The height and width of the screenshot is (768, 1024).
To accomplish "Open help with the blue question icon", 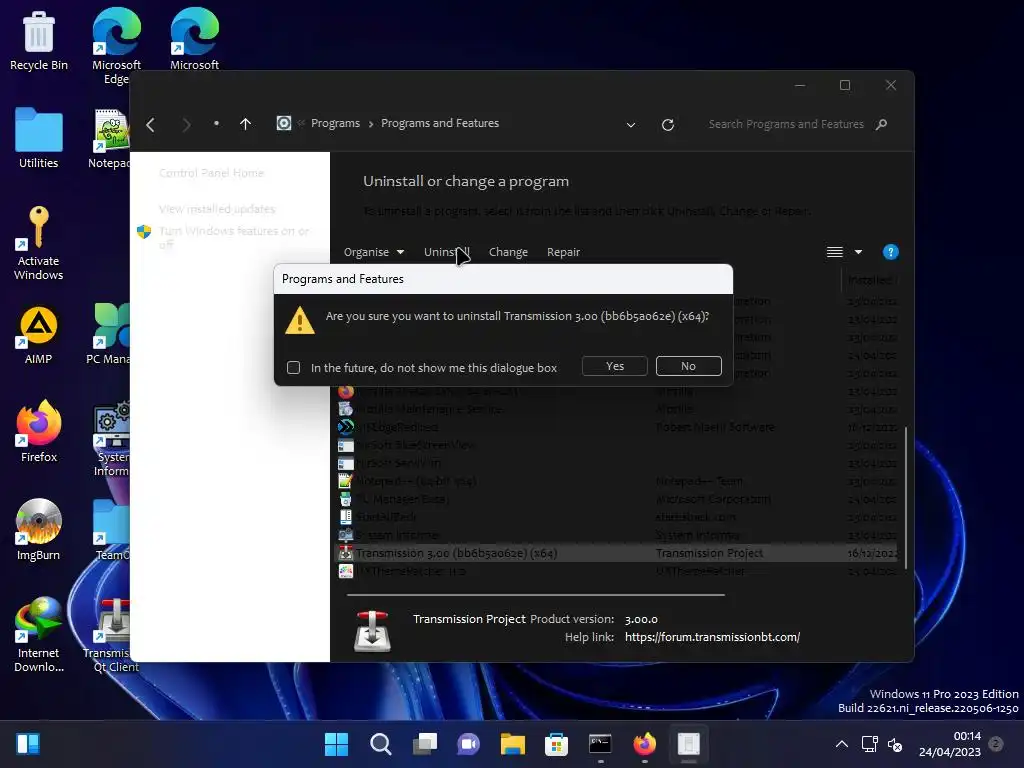I will [x=890, y=252].
